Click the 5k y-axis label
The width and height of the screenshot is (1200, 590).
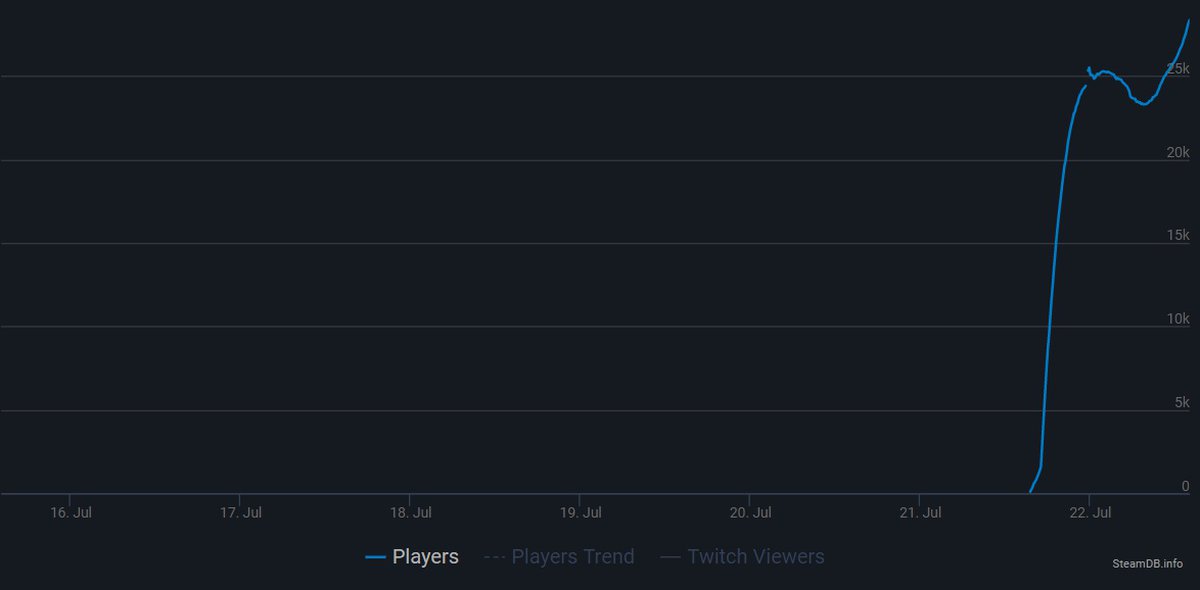click(1180, 403)
